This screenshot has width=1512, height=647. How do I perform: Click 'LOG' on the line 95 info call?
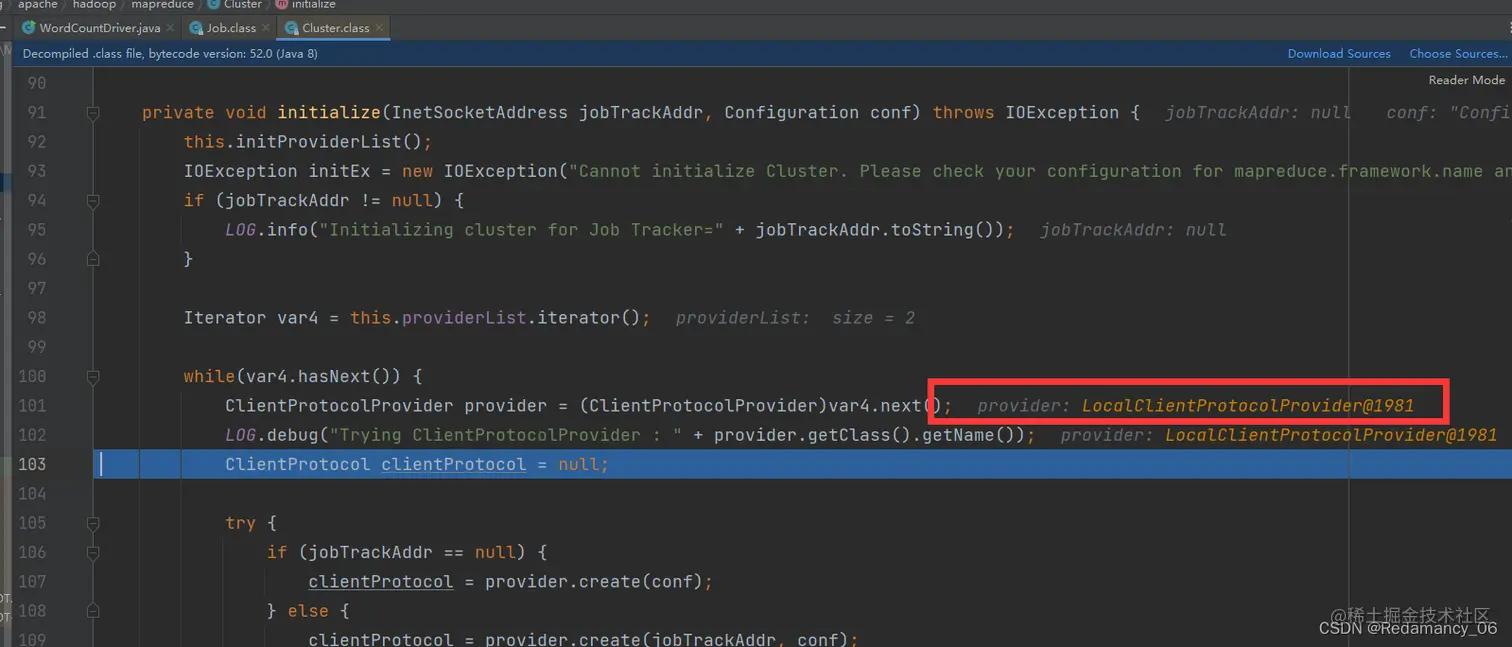(240, 230)
